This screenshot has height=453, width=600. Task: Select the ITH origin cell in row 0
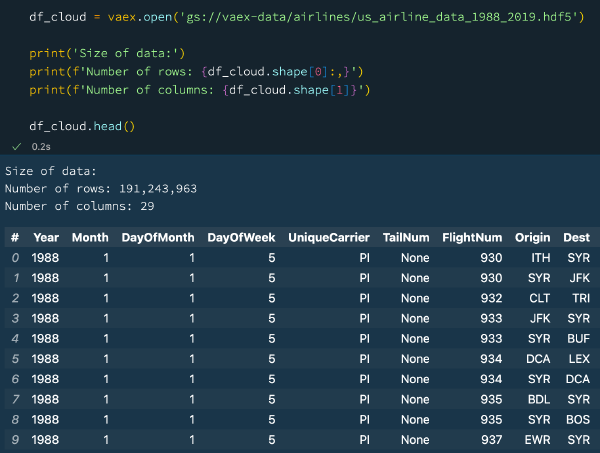(539, 258)
